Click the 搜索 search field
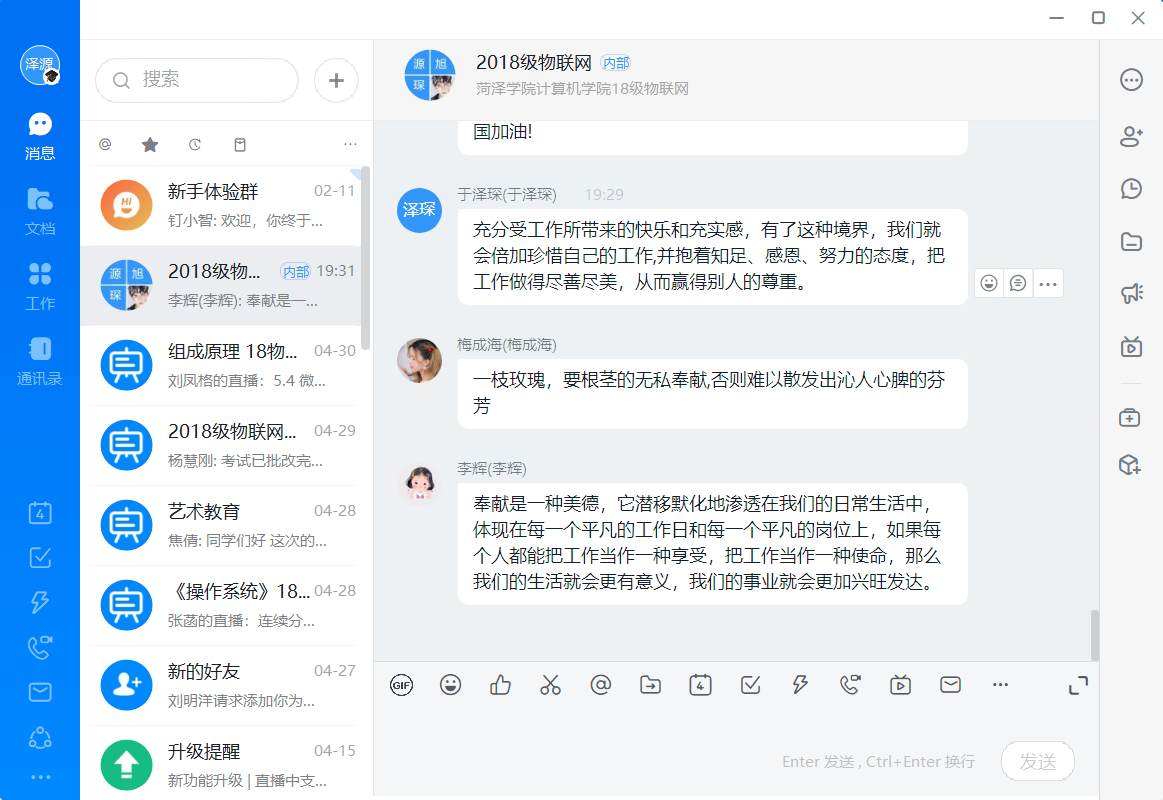The height and width of the screenshot is (800, 1163). point(197,80)
